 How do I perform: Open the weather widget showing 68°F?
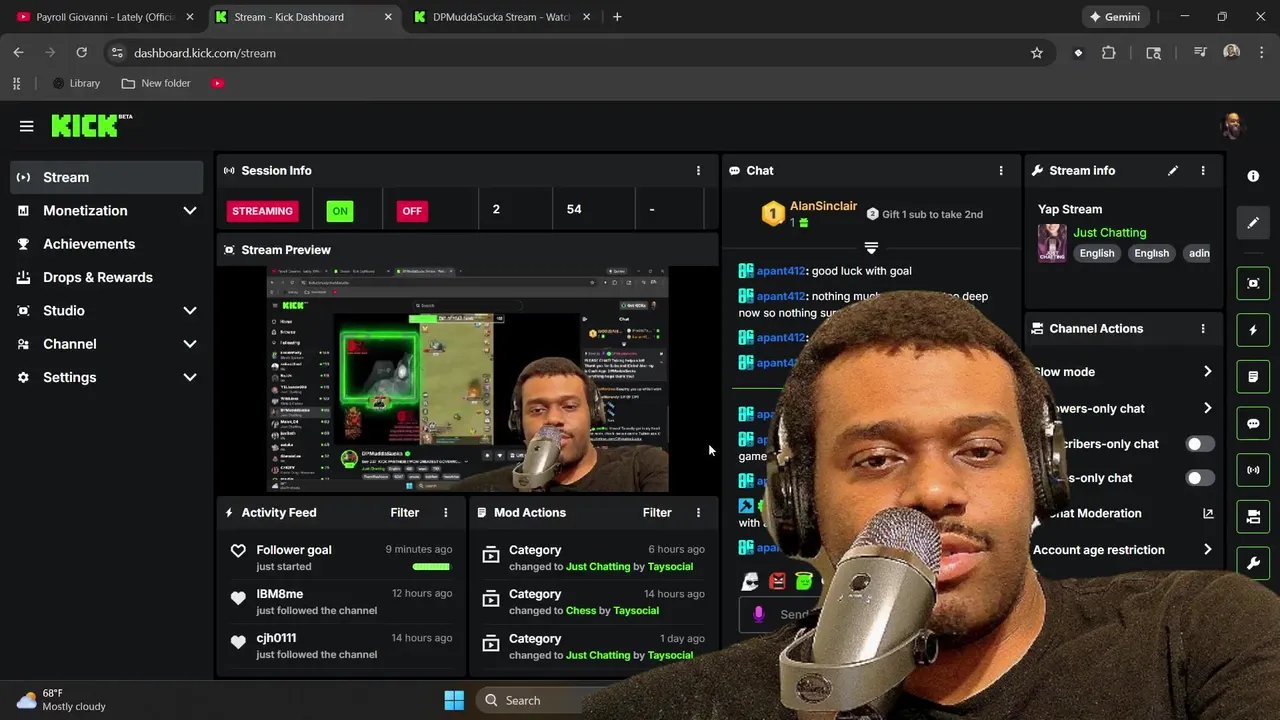[x=62, y=700]
